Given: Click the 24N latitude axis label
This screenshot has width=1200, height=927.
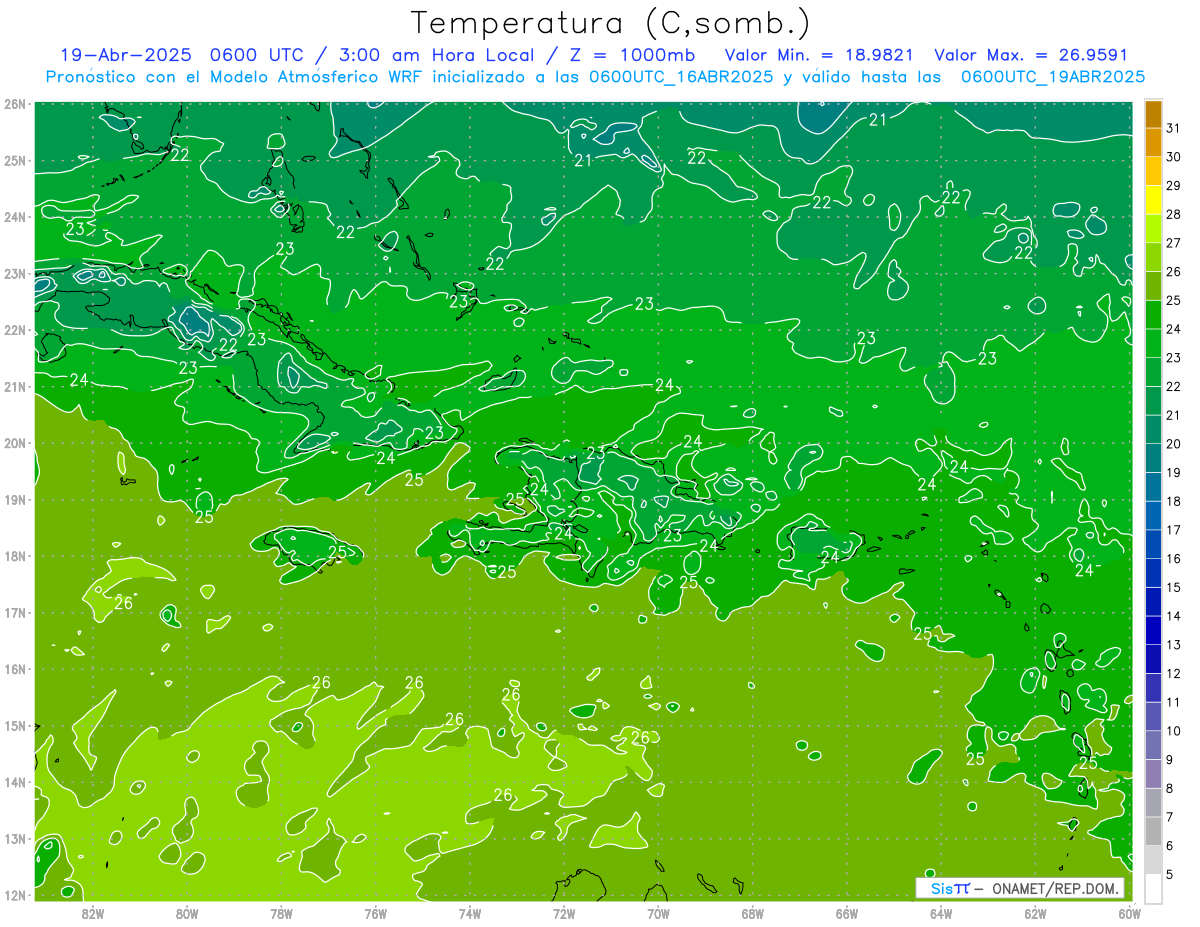Looking at the screenshot, I should [15, 217].
